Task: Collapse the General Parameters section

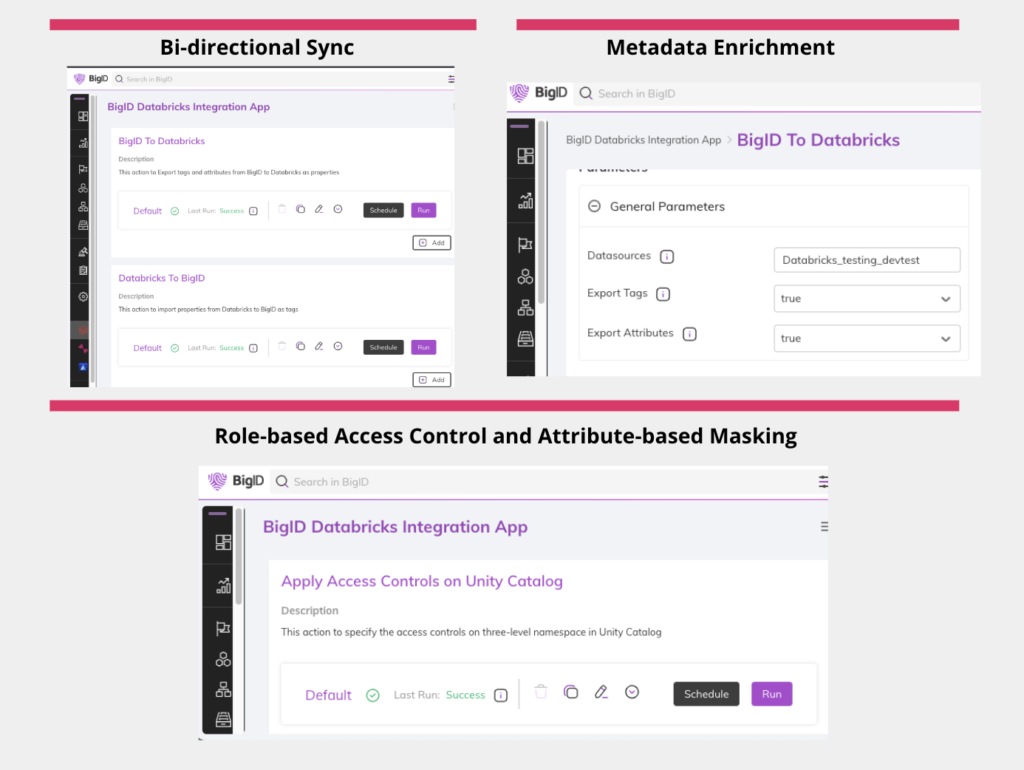Action: click(x=595, y=206)
